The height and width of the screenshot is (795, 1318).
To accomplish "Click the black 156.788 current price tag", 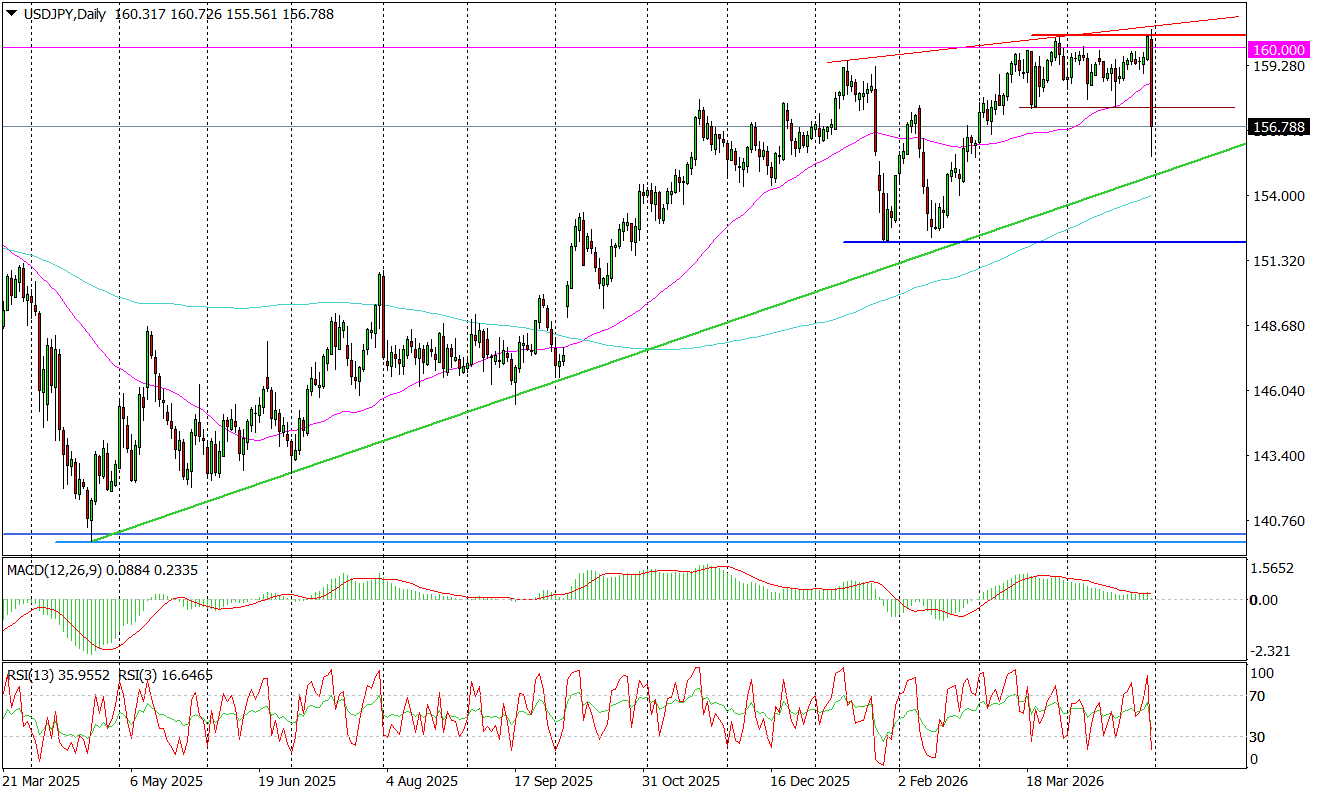I will point(1279,127).
